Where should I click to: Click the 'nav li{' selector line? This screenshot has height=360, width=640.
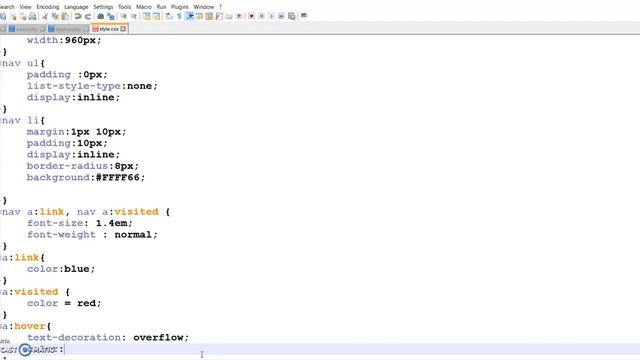click(x=23, y=120)
